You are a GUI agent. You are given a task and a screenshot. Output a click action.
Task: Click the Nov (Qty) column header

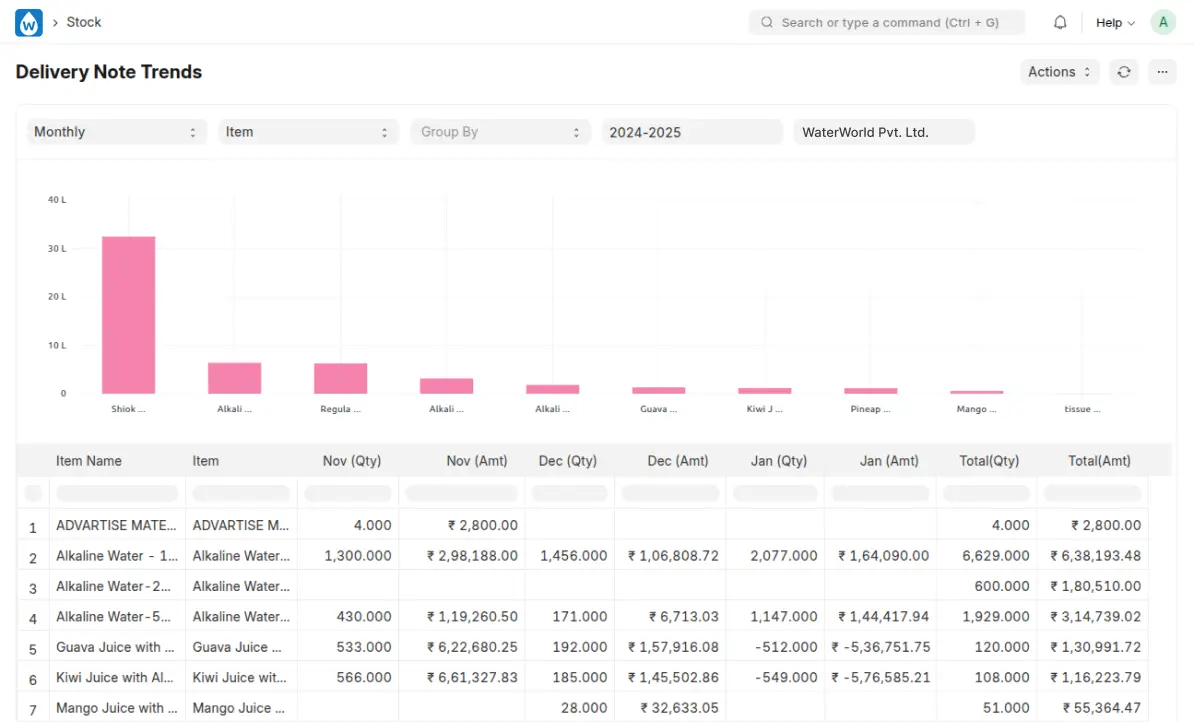tap(352, 461)
